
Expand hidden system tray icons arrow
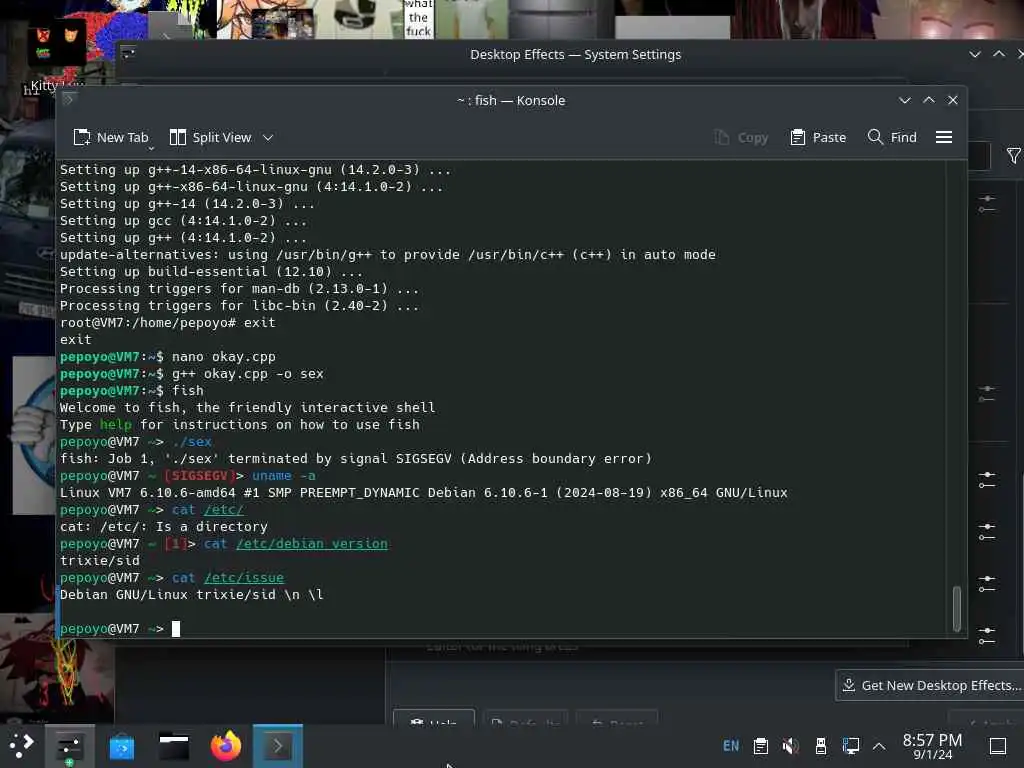pyautogui.click(x=879, y=746)
